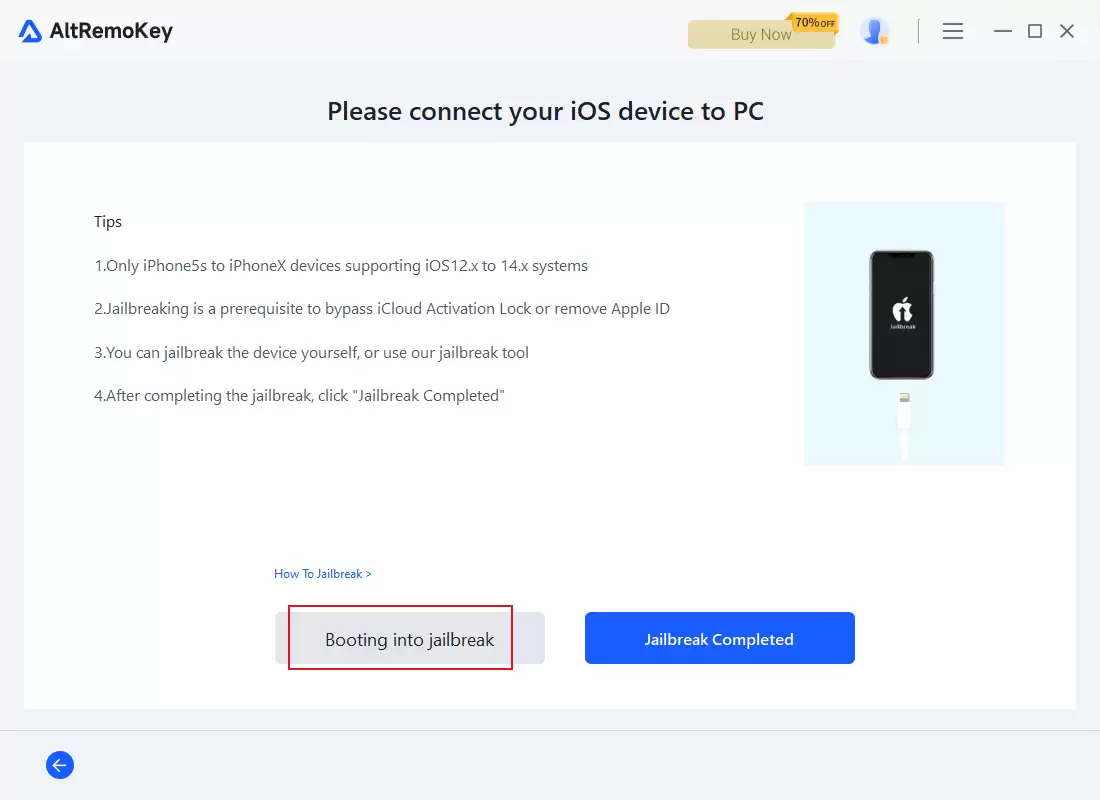The width and height of the screenshot is (1100, 800).
Task: Click the "Please connect your iOS device" heading
Action: [545, 112]
